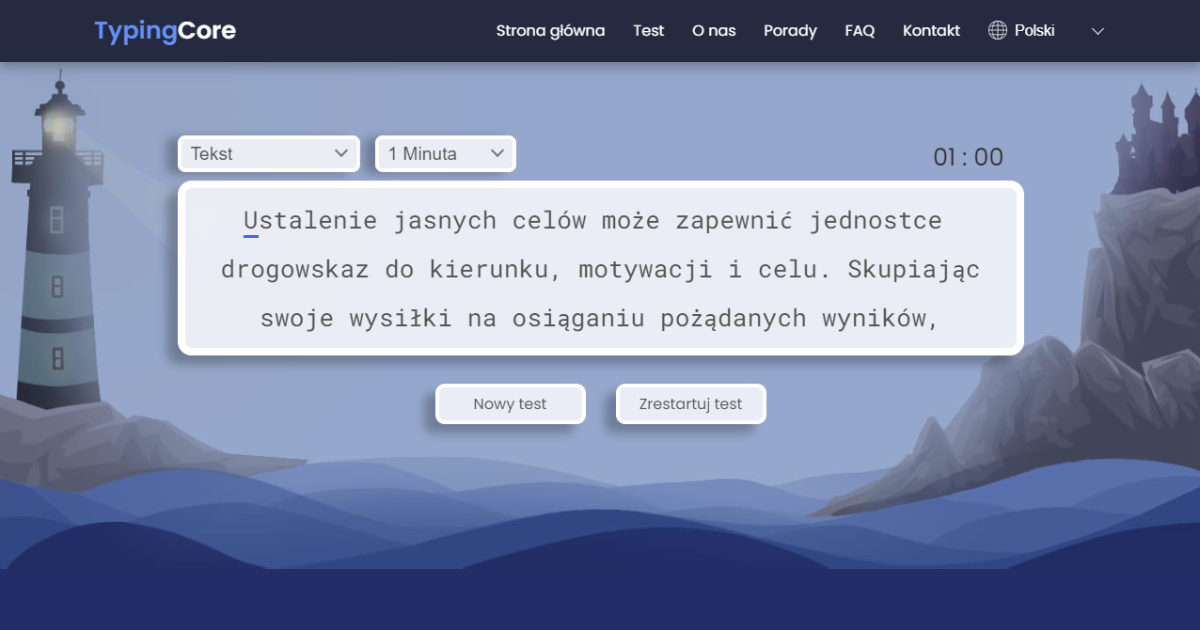Open the Kontakt page
This screenshot has width=1200, height=630.
pyautogui.click(x=930, y=31)
